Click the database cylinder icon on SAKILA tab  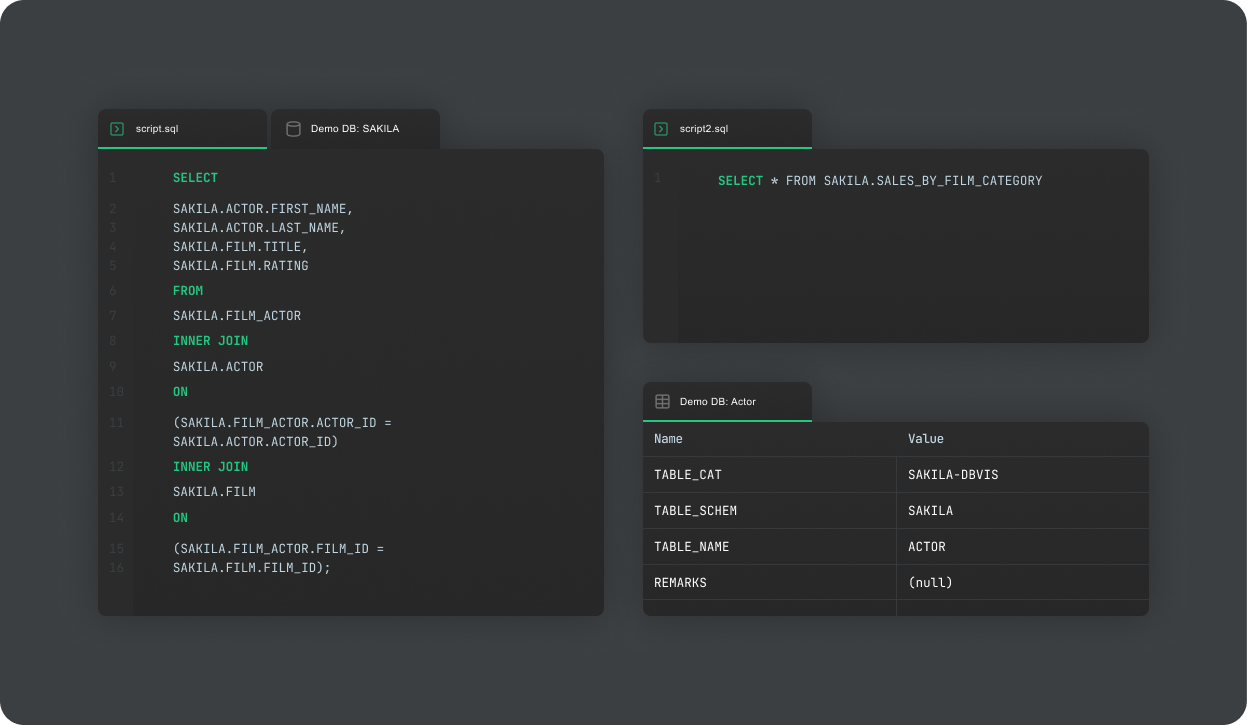click(291, 128)
